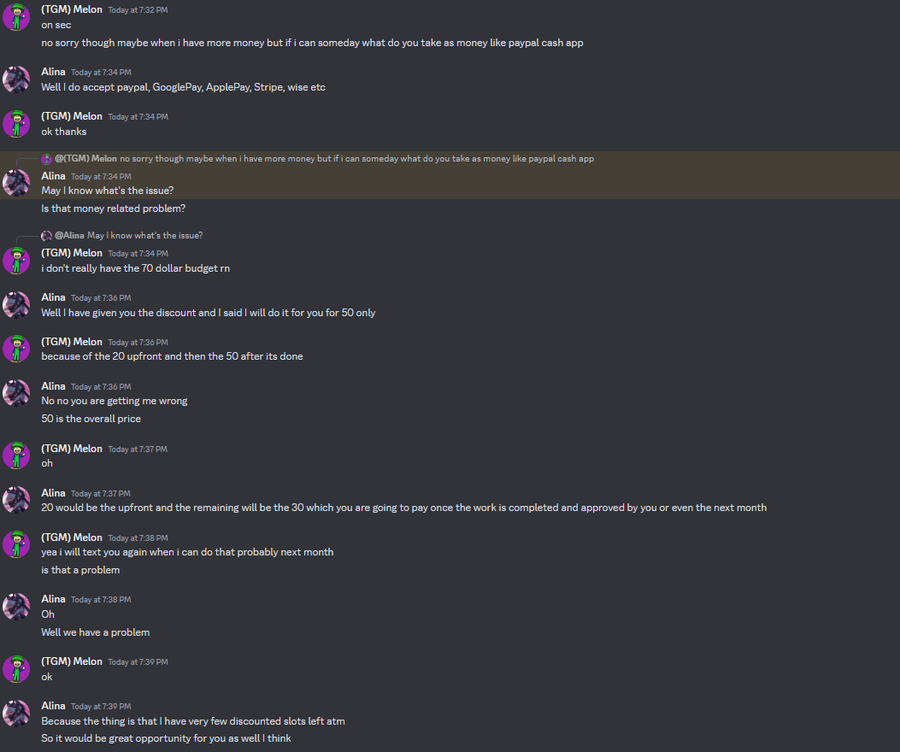Open Alina's avatar beside "50 is the overall price" message group

tap(16, 393)
